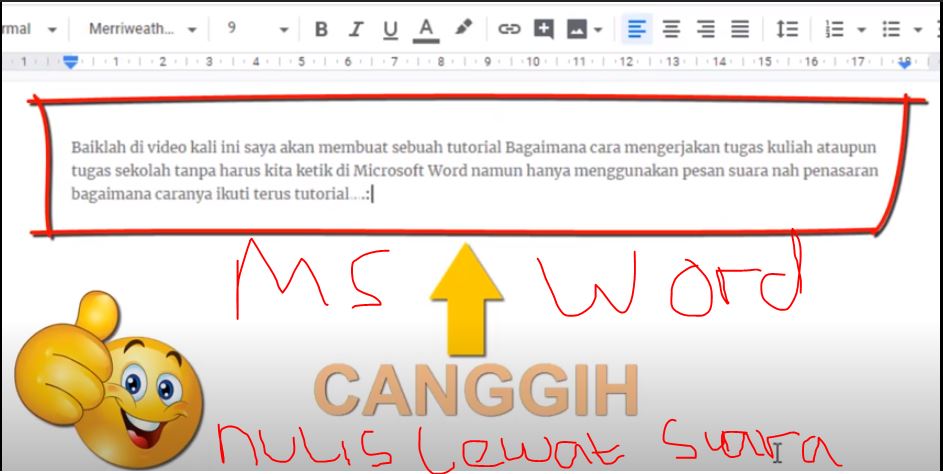The height and width of the screenshot is (474, 943).
Task: Click the word 'penasaran' in the document
Action: (843, 171)
